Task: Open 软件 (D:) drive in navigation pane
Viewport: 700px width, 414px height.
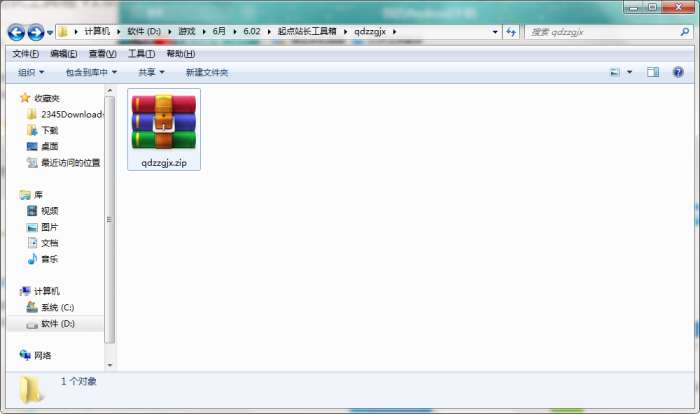Action: [x=58, y=323]
